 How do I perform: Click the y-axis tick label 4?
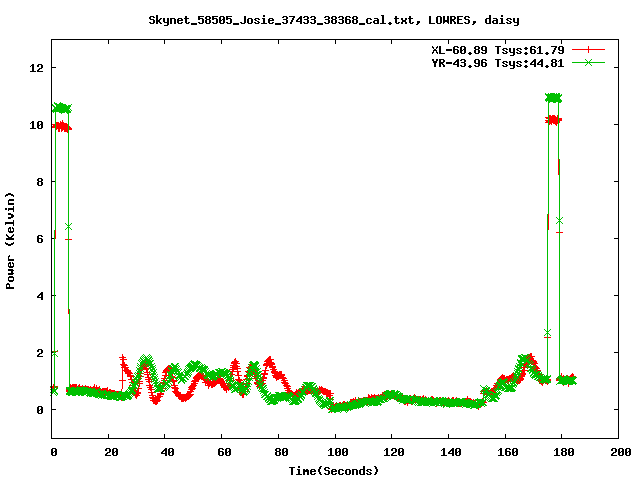click(x=40, y=296)
